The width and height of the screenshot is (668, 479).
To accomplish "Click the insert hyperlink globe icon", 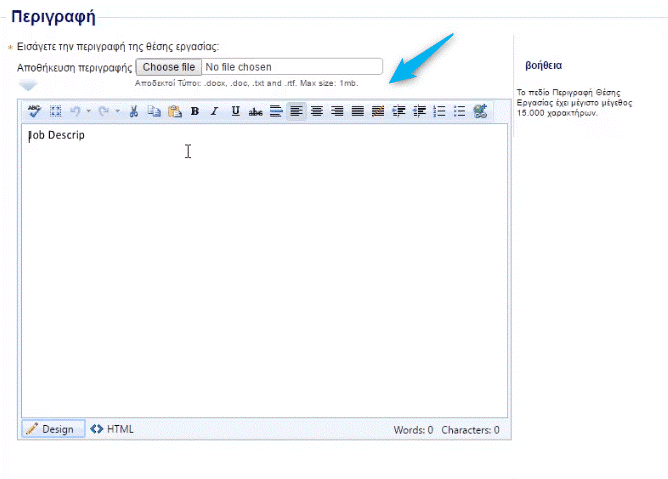I will click(x=480, y=111).
